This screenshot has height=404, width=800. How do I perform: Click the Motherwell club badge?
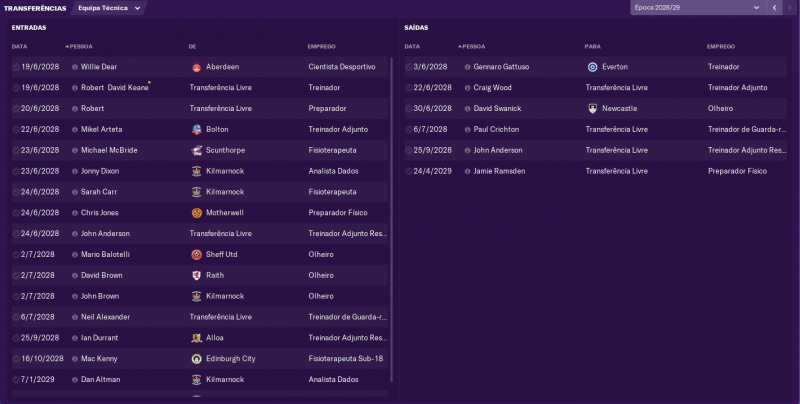[x=197, y=213]
